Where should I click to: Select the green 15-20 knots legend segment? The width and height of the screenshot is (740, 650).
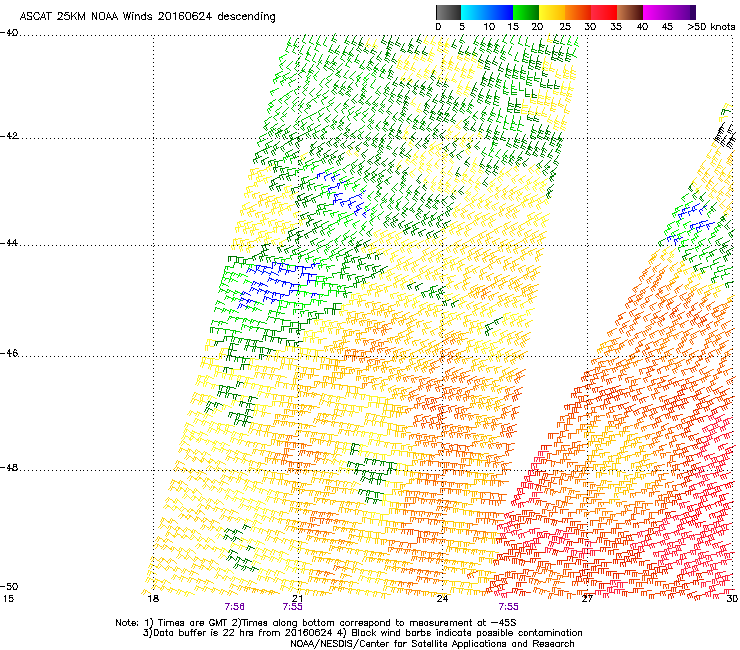point(526,12)
